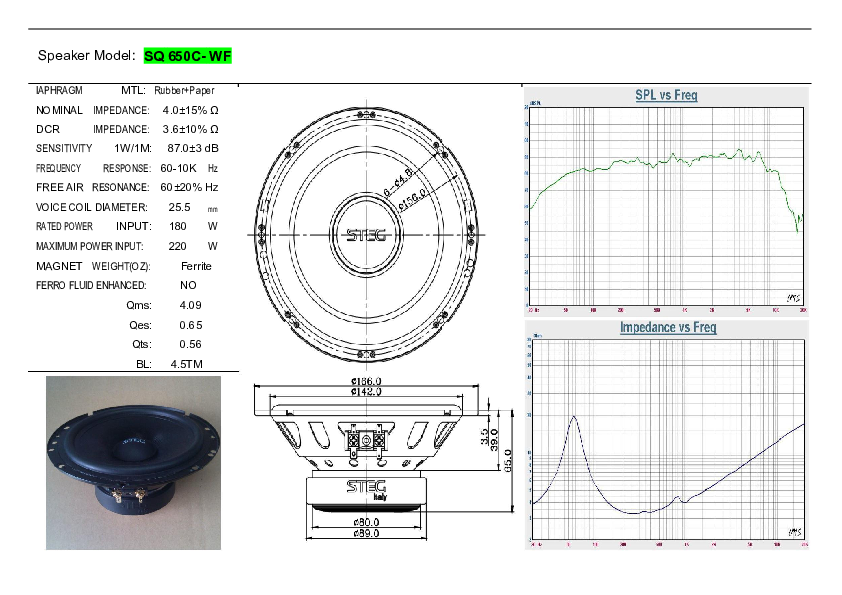Screen dimensions: 842x595
Task: Select the rated power input value 180
Action: 178,227
